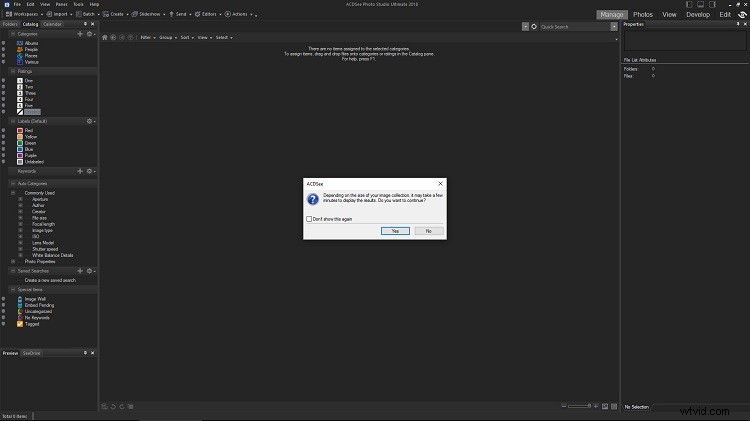
Task: Open Labels (Default) settings gear
Action: (90, 121)
